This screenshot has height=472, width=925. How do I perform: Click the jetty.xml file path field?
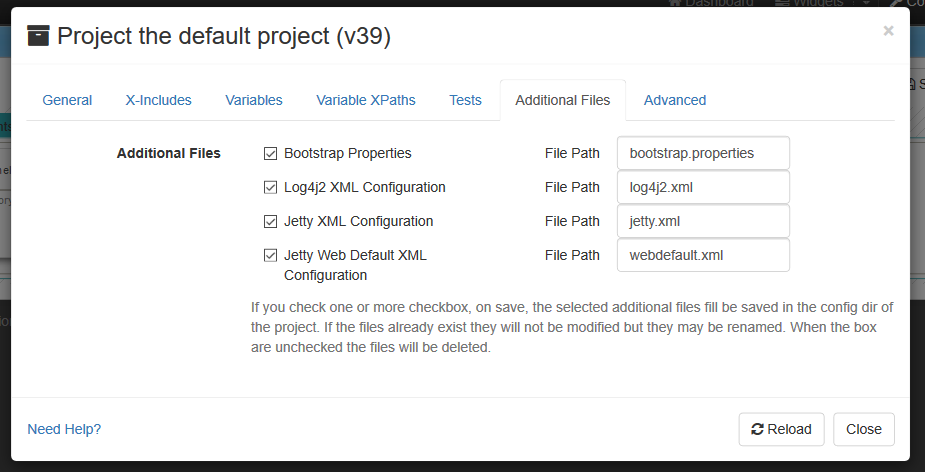[703, 221]
